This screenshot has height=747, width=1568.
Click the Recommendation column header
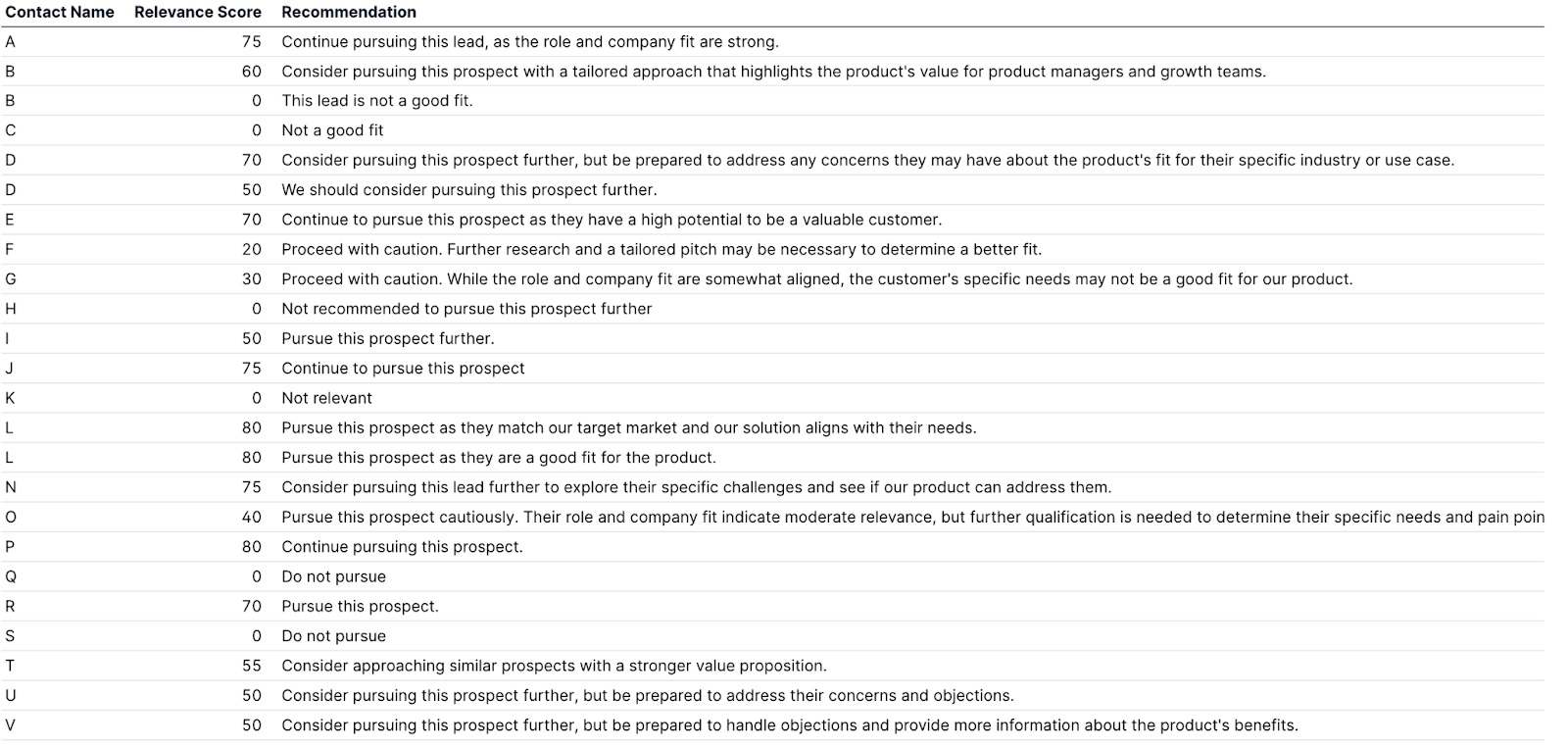pos(349,13)
